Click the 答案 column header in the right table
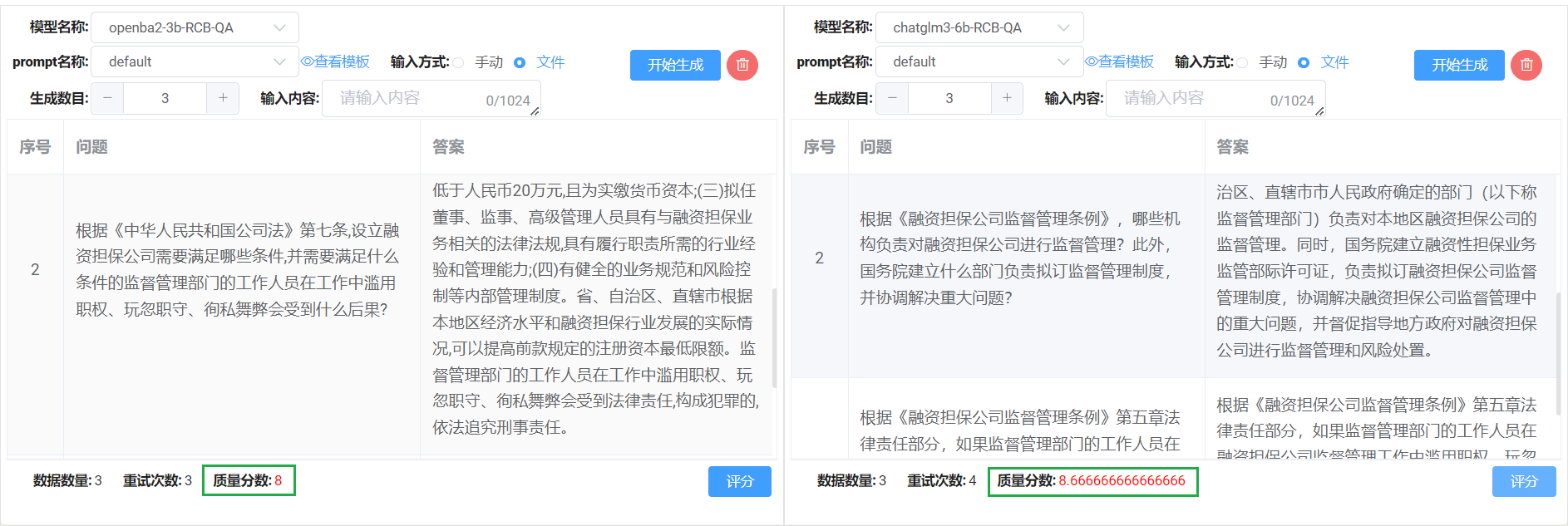 point(1383,147)
